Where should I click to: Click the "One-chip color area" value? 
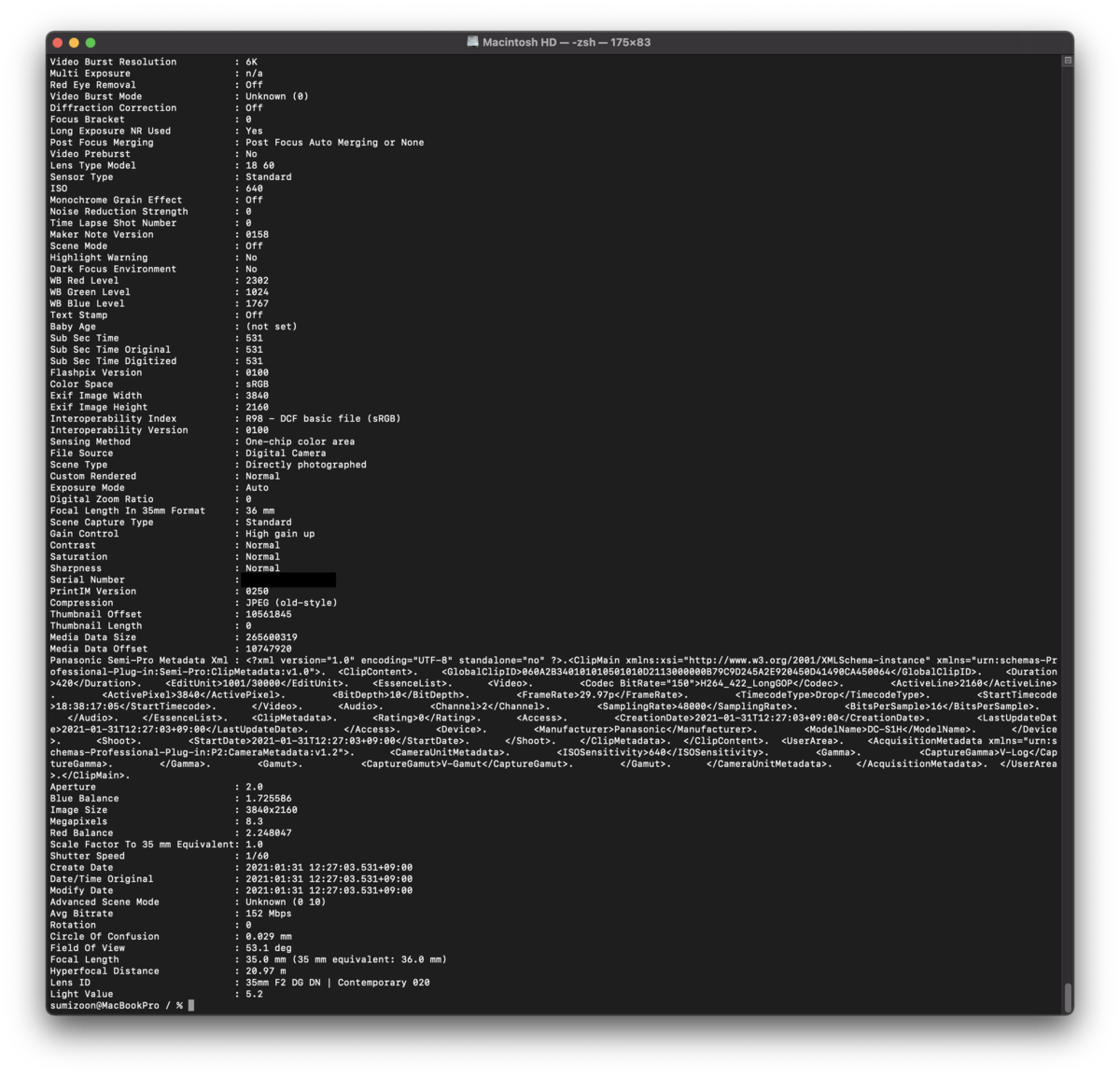point(301,442)
